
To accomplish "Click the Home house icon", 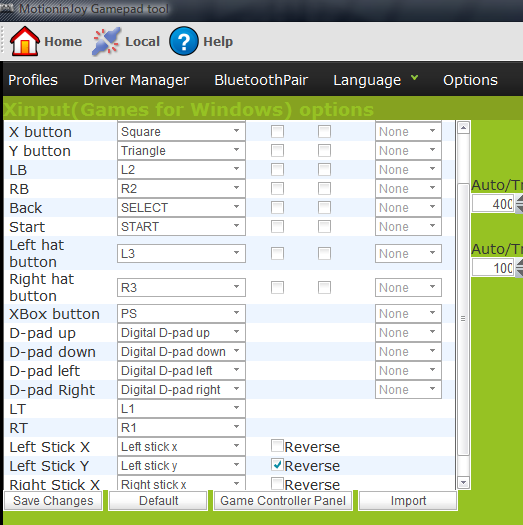I will point(24,41).
